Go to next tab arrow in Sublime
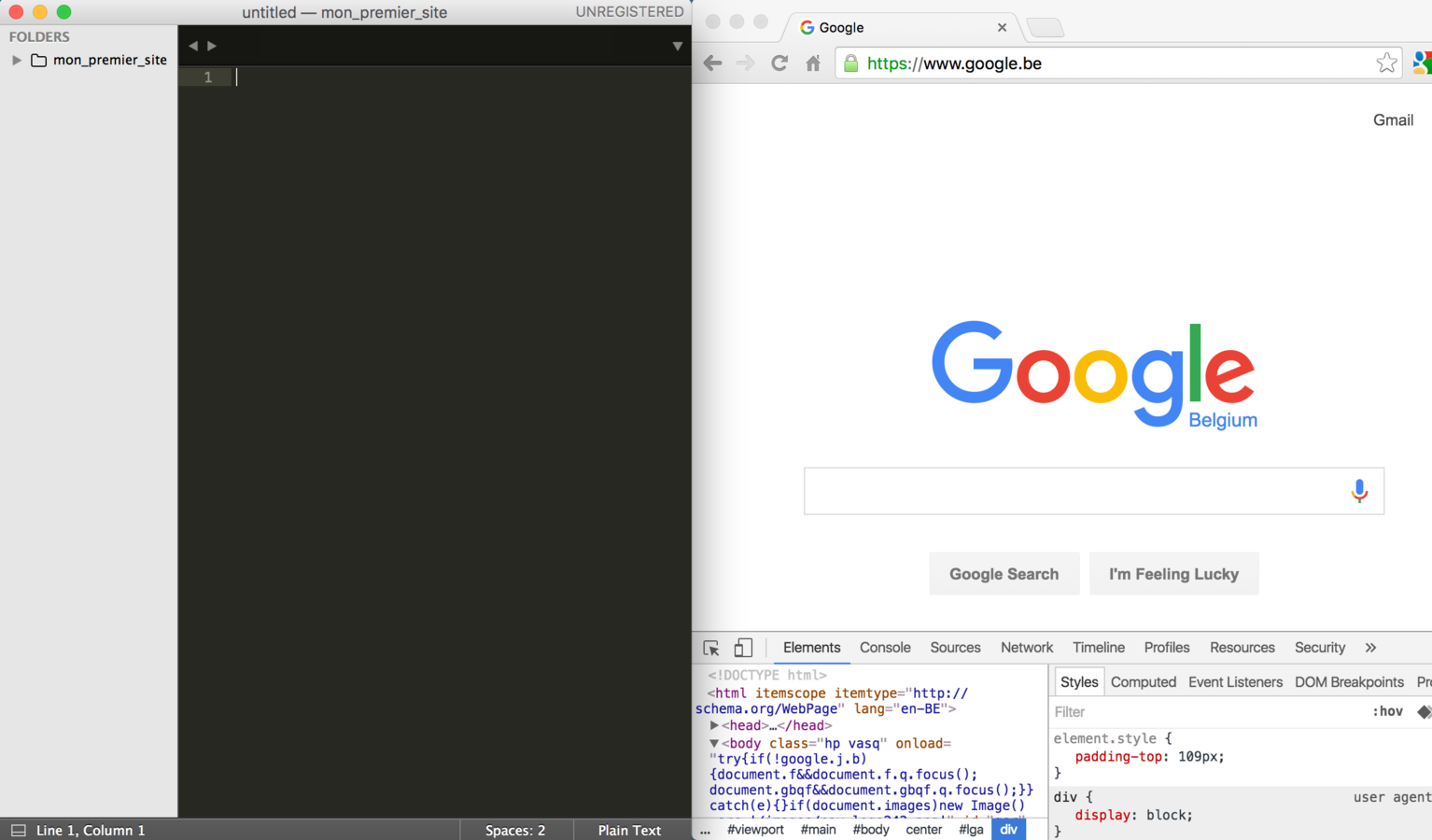This screenshot has width=1432, height=840. tap(212, 46)
